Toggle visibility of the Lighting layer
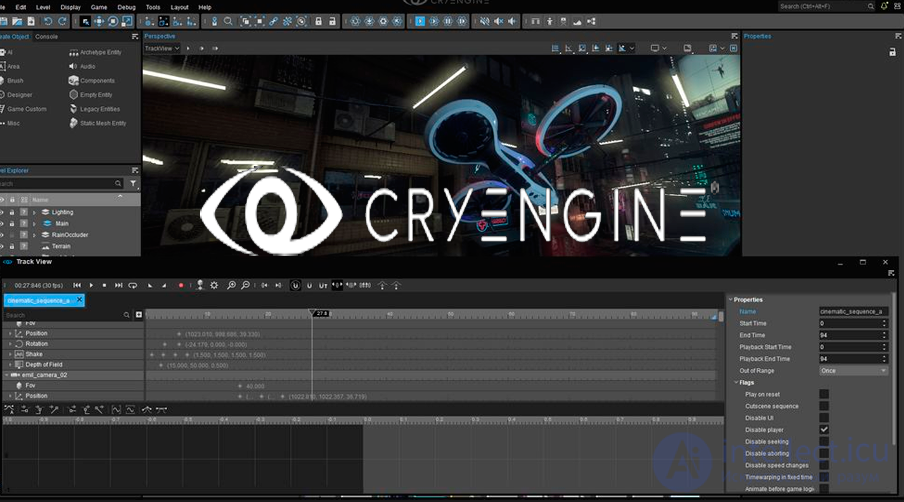Screen dimensions: 904x502 [x=2, y=212]
